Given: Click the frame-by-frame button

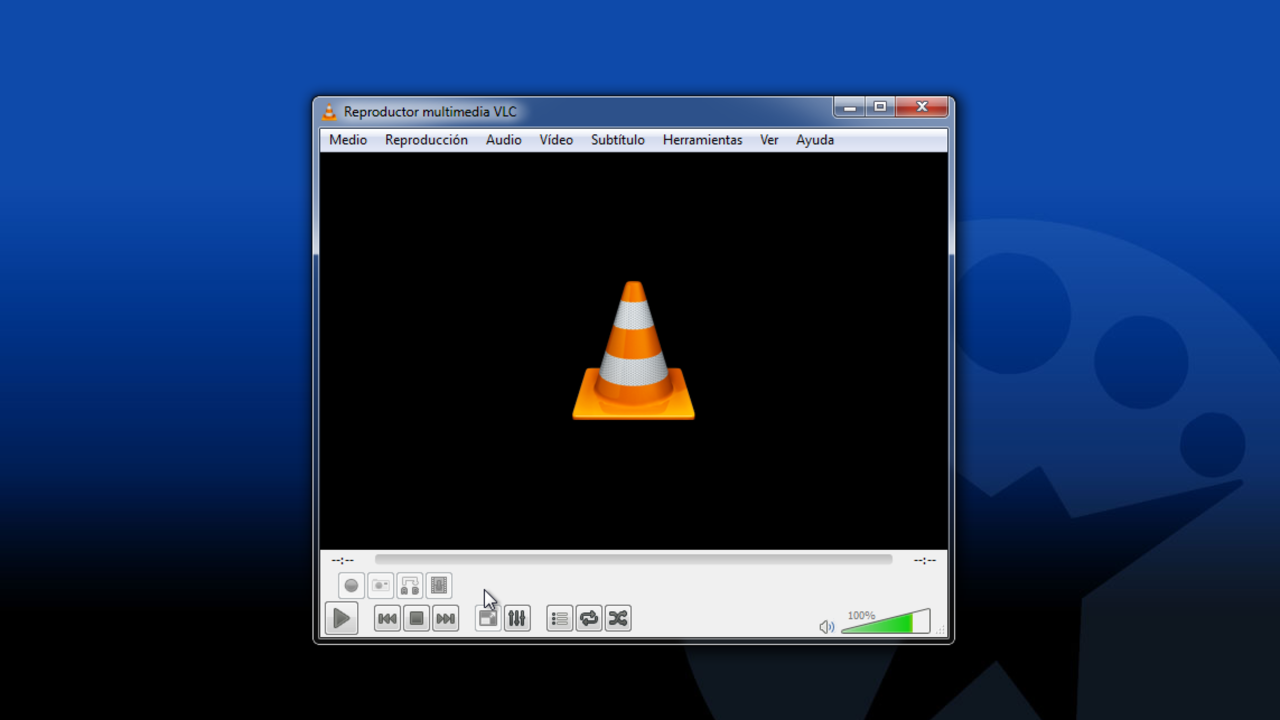Looking at the screenshot, I should [439, 586].
